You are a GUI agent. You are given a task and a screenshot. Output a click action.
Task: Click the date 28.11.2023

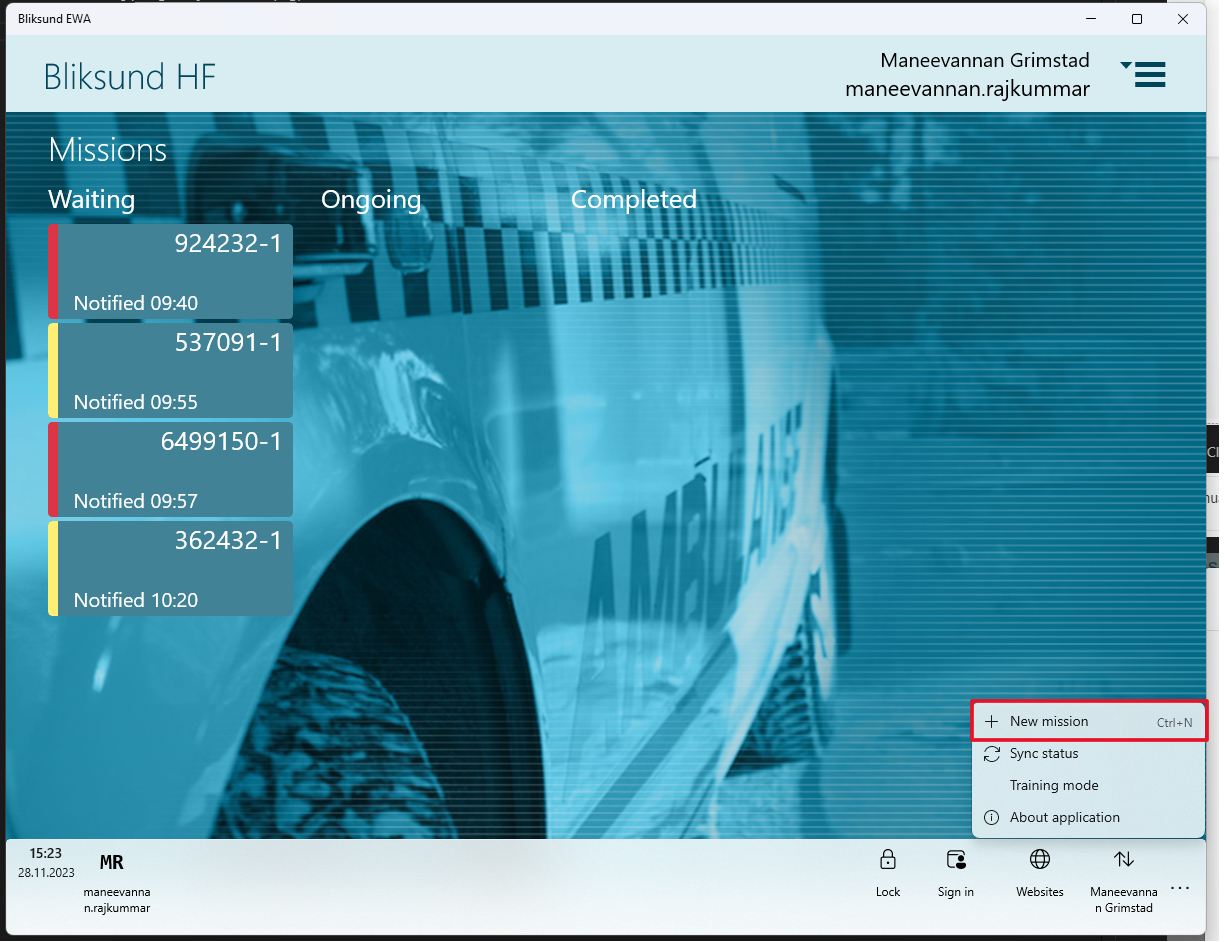[45, 872]
